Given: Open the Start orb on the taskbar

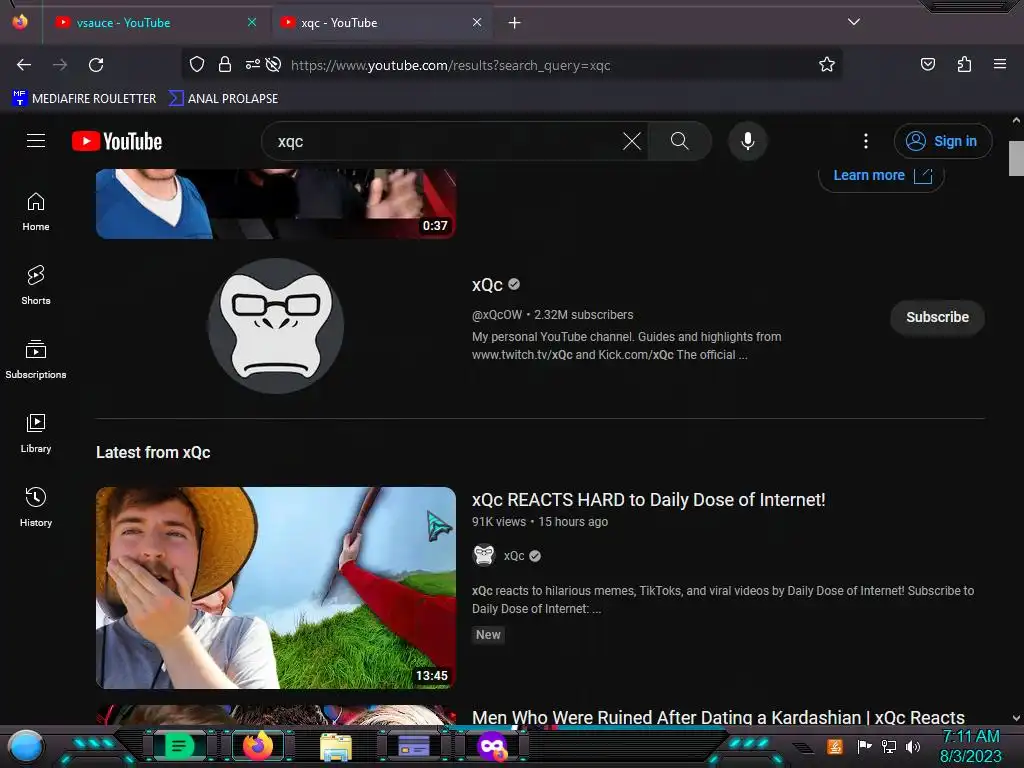Looking at the screenshot, I should [26, 746].
